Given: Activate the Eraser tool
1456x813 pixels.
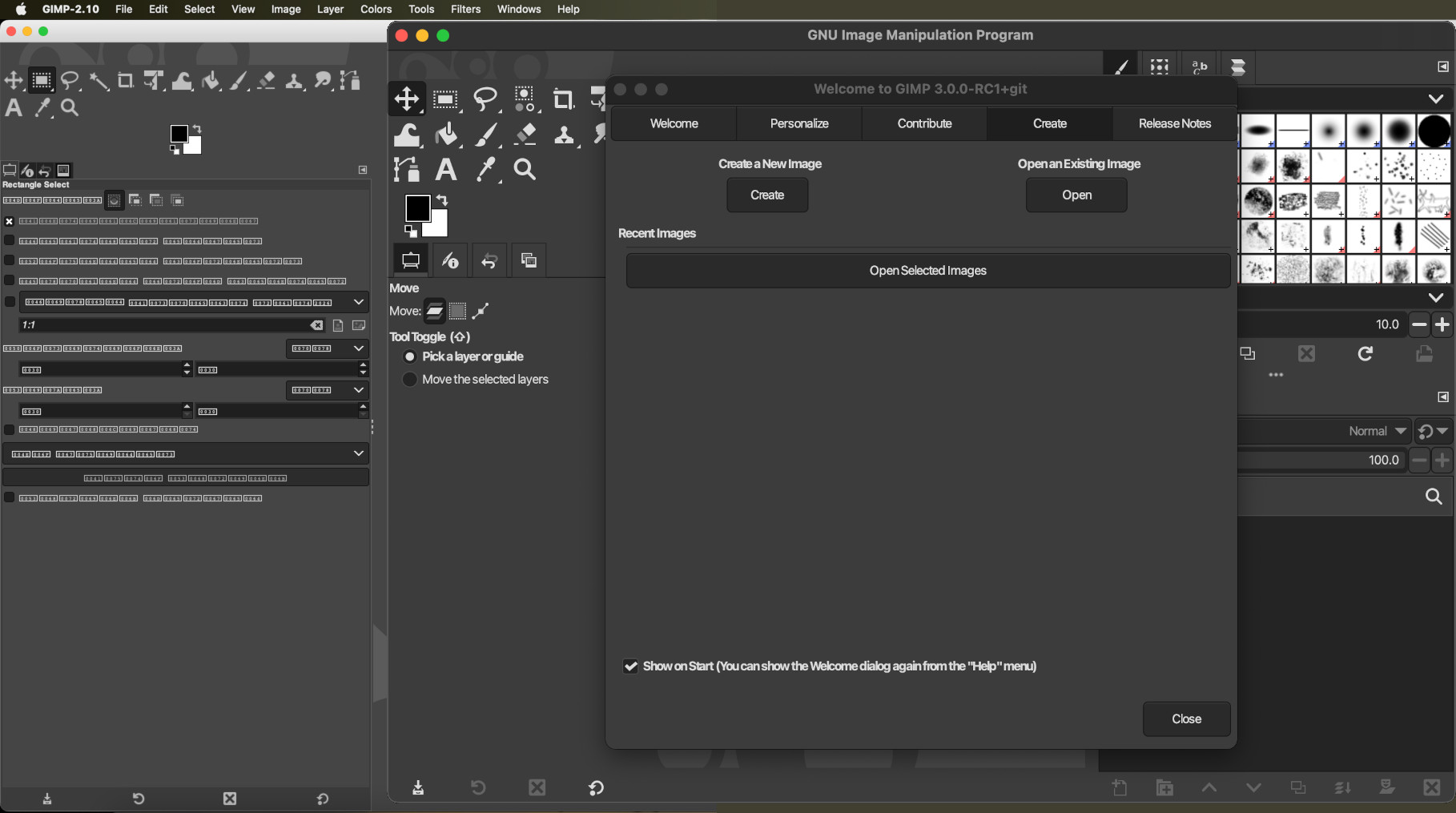Looking at the screenshot, I should click(525, 134).
